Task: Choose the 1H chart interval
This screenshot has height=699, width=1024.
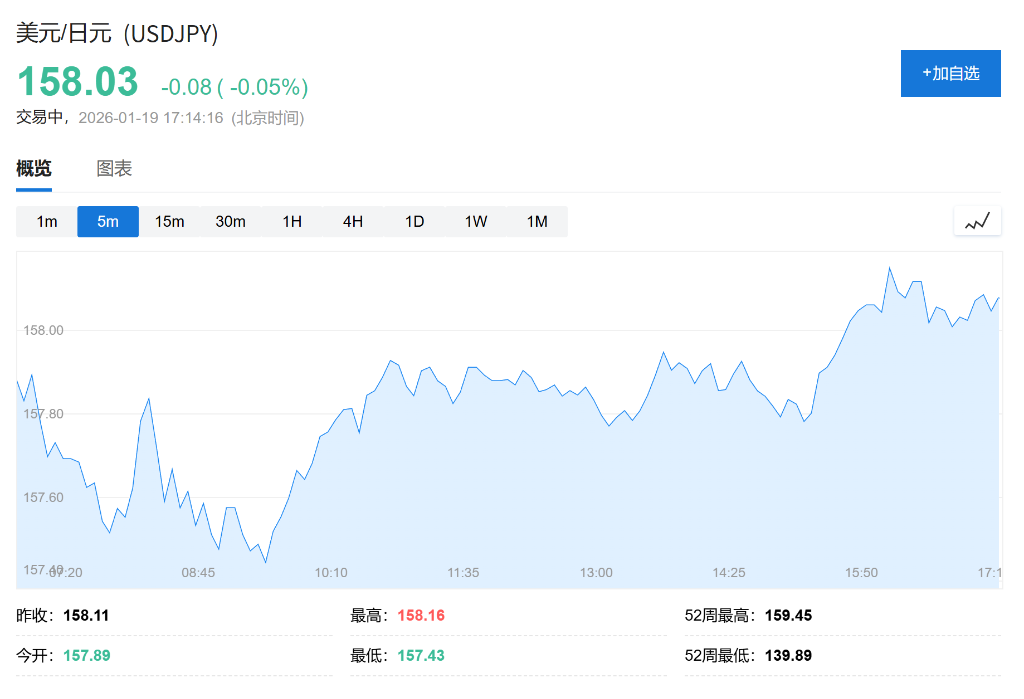Action: 292,221
